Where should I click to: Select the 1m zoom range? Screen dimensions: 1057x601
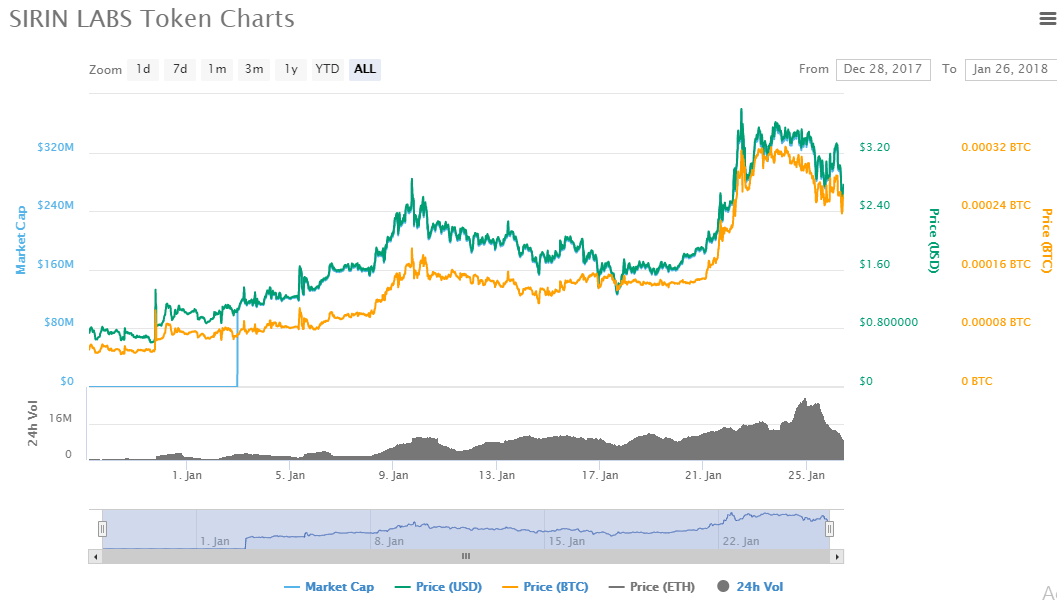pyautogui.click(x=217, y=69)
